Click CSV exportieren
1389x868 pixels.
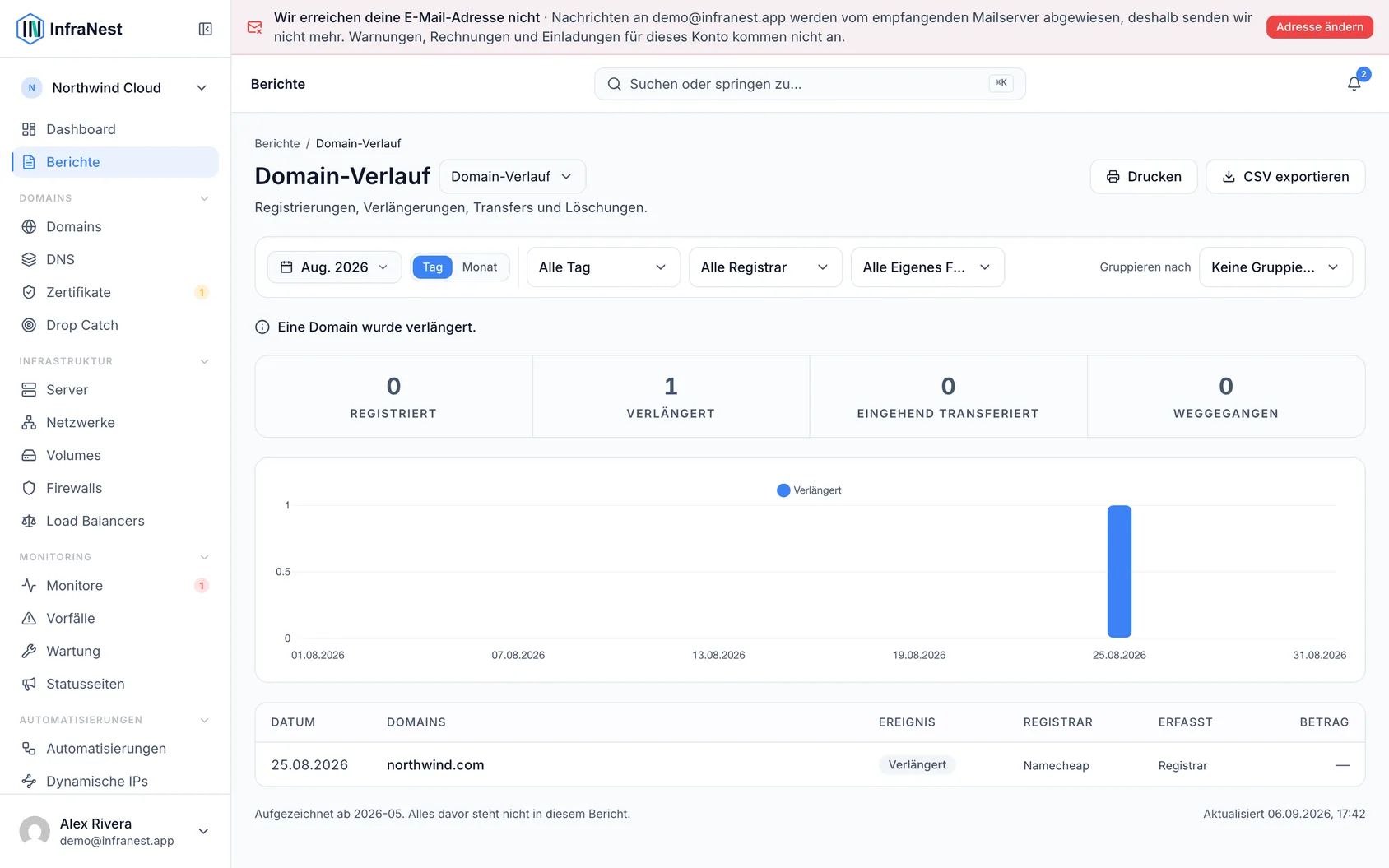tap(1284, 176)
